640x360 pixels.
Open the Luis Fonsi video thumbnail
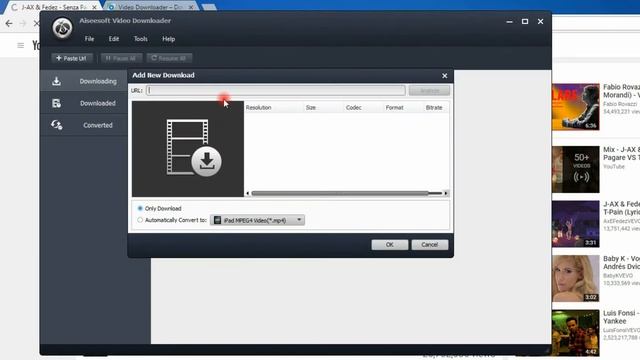point(576,333)
